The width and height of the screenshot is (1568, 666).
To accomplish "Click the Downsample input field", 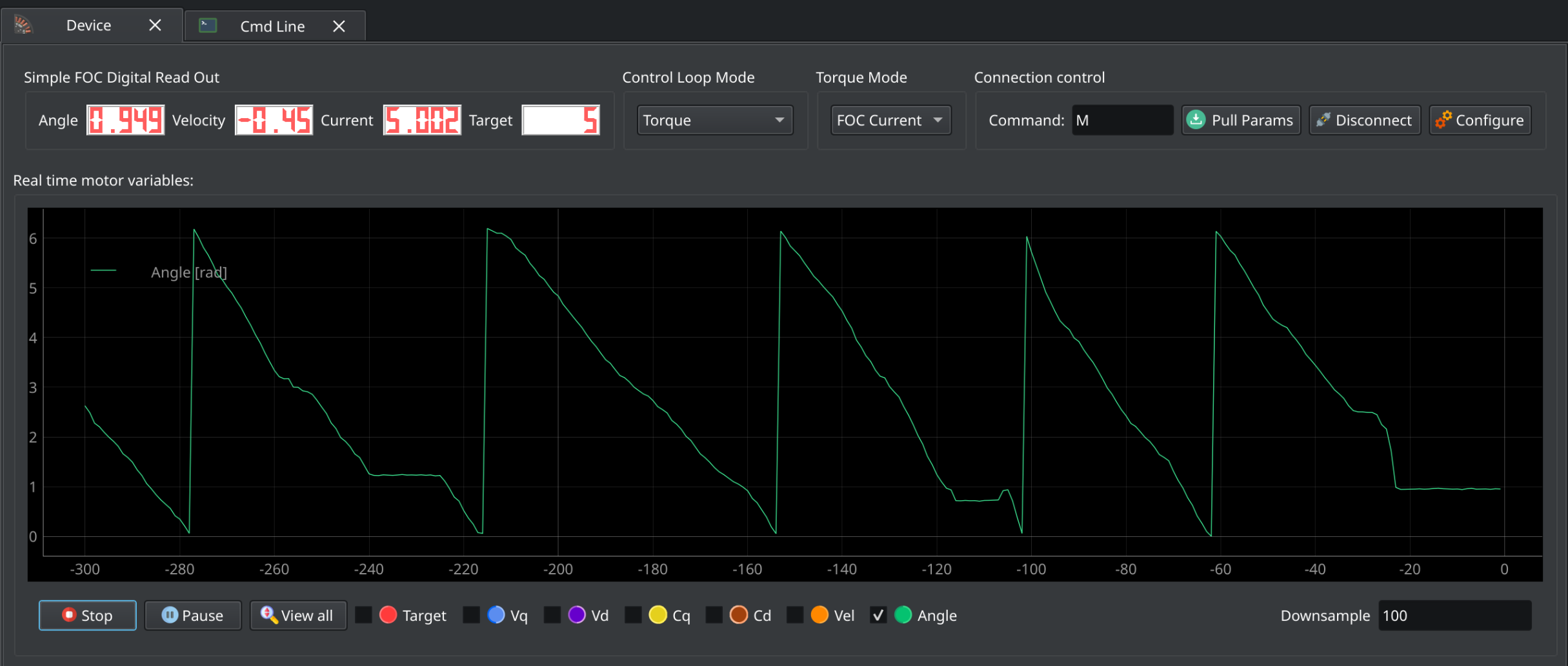I will click(x=1454, y=616).
